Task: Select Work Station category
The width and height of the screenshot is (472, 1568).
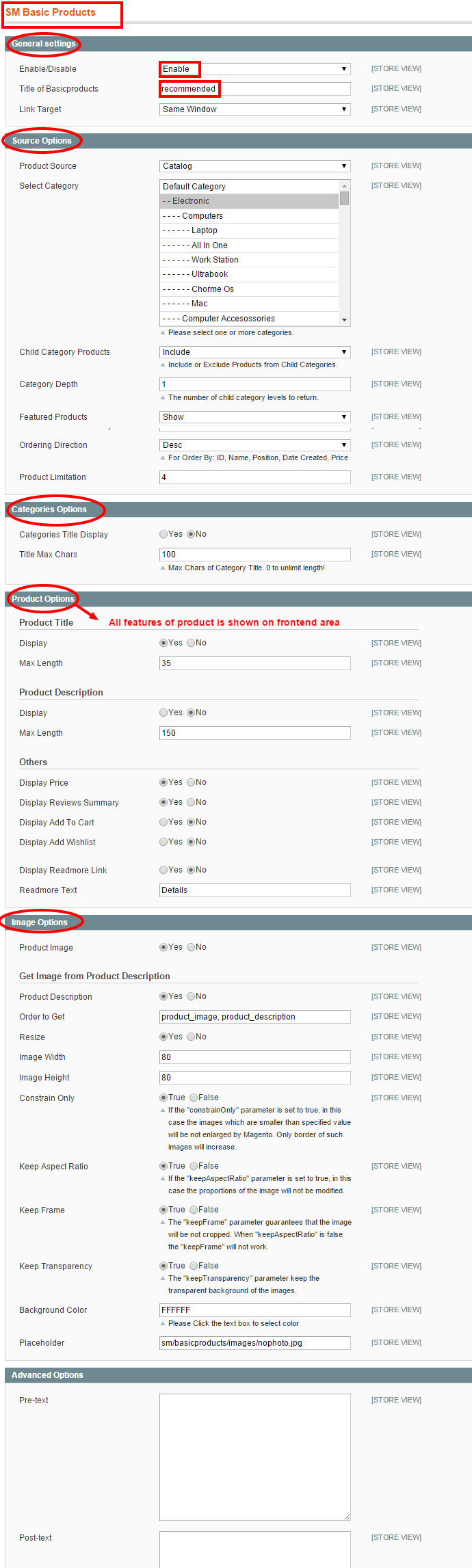Action: 249,260
